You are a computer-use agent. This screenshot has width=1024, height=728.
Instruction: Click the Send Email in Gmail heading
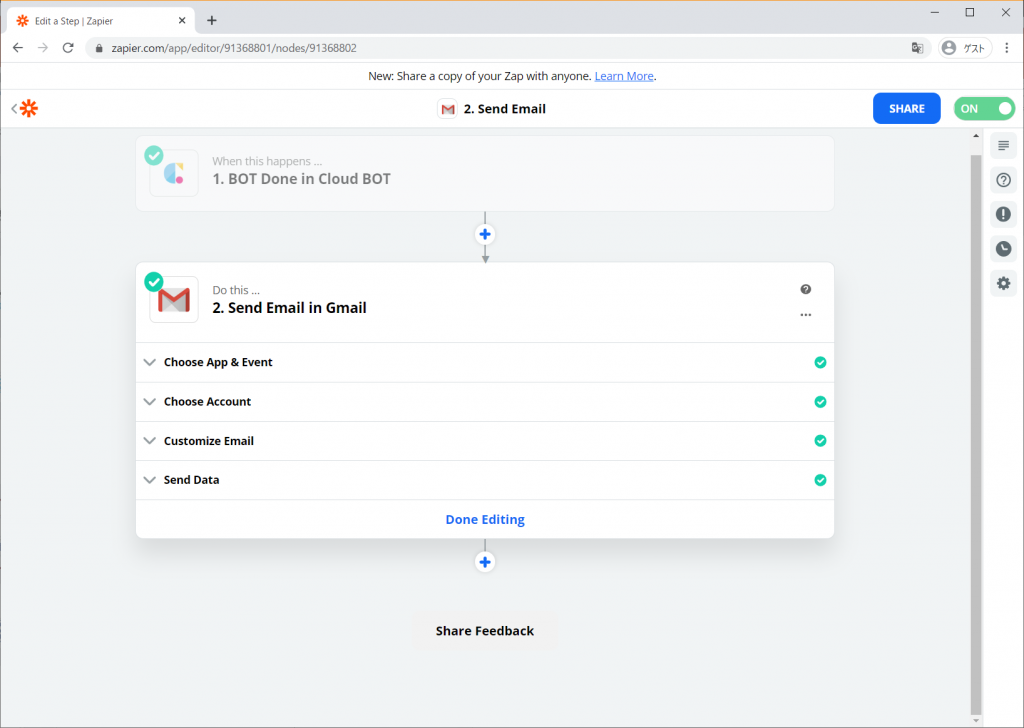(289, 308)
